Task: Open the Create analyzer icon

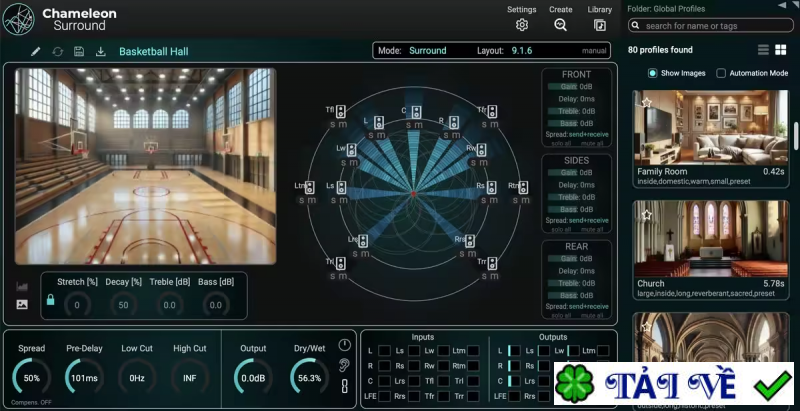Action: pos(560,25)
